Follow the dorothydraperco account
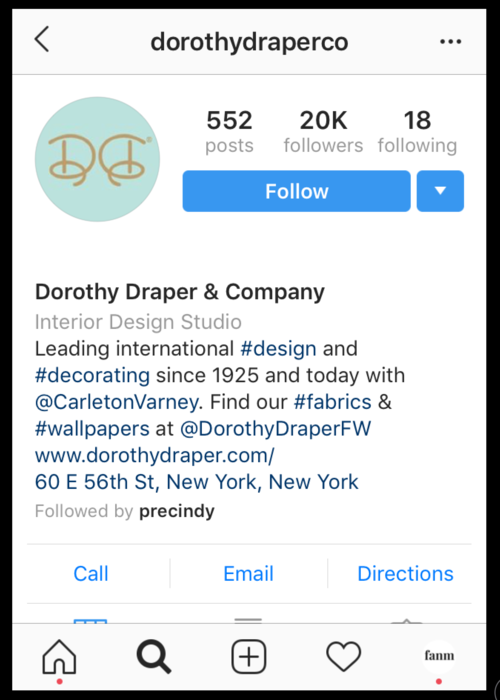This screenshot has height=700, width=500. (296, 191)
